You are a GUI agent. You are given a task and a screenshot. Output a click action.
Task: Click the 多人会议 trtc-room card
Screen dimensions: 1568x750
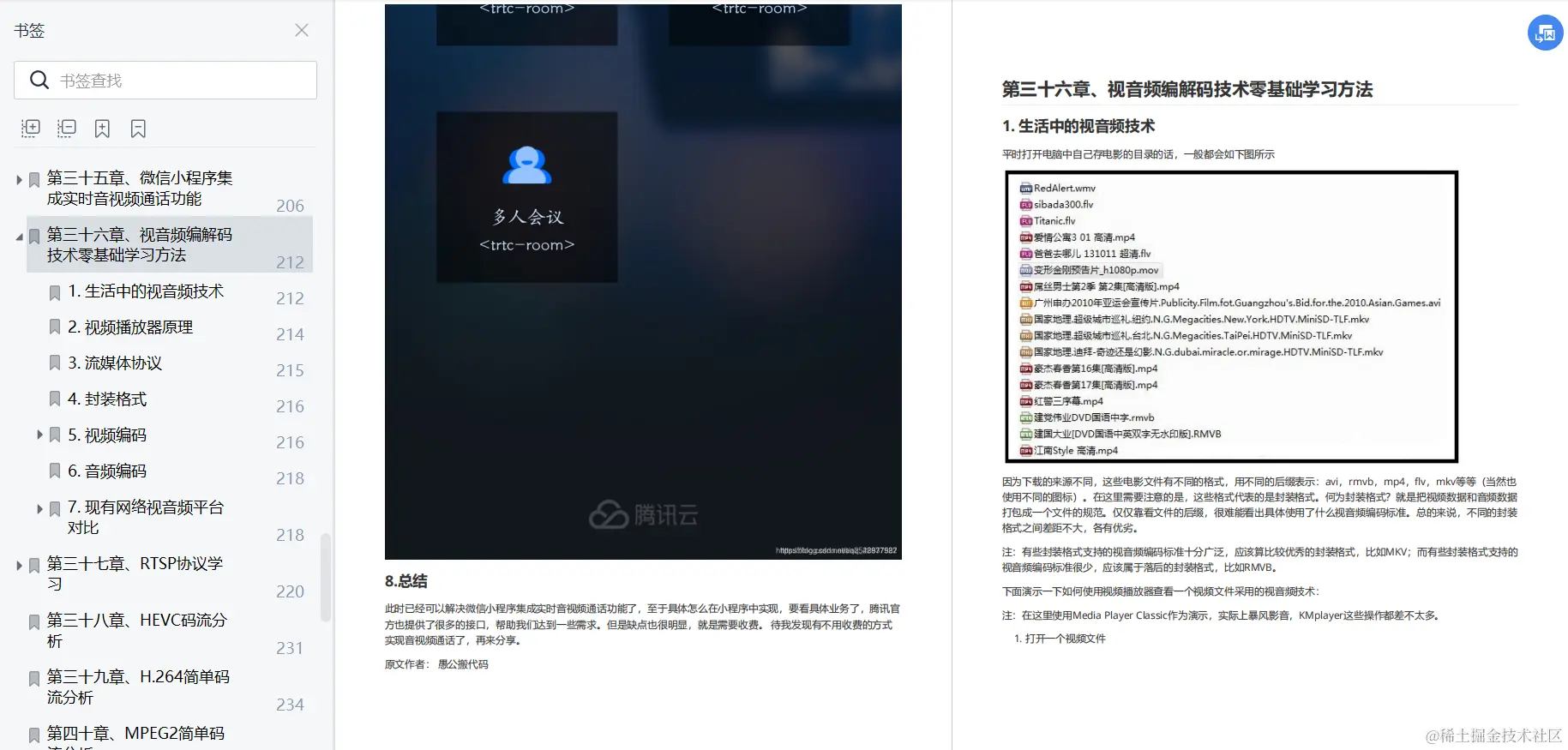pos(526,197)
